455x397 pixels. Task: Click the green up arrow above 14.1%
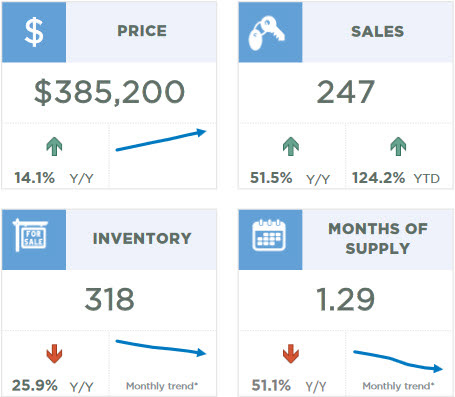pos(54,147)
